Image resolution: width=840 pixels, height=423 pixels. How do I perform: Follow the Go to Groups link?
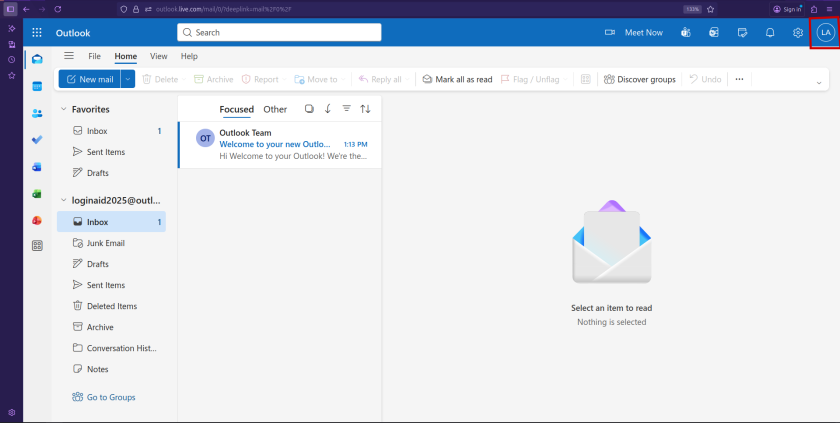[110, 397]
